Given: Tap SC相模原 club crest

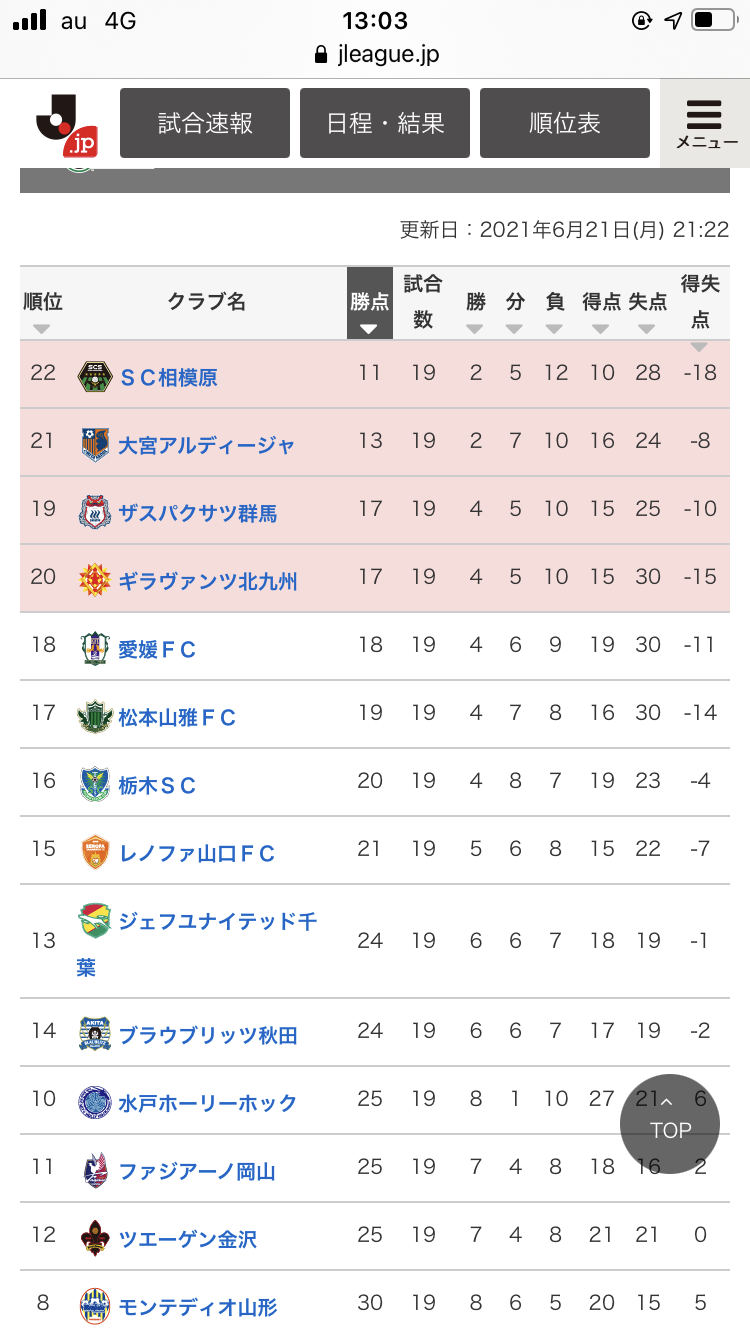Looking at the screenshot, I should tap(94, 377).
